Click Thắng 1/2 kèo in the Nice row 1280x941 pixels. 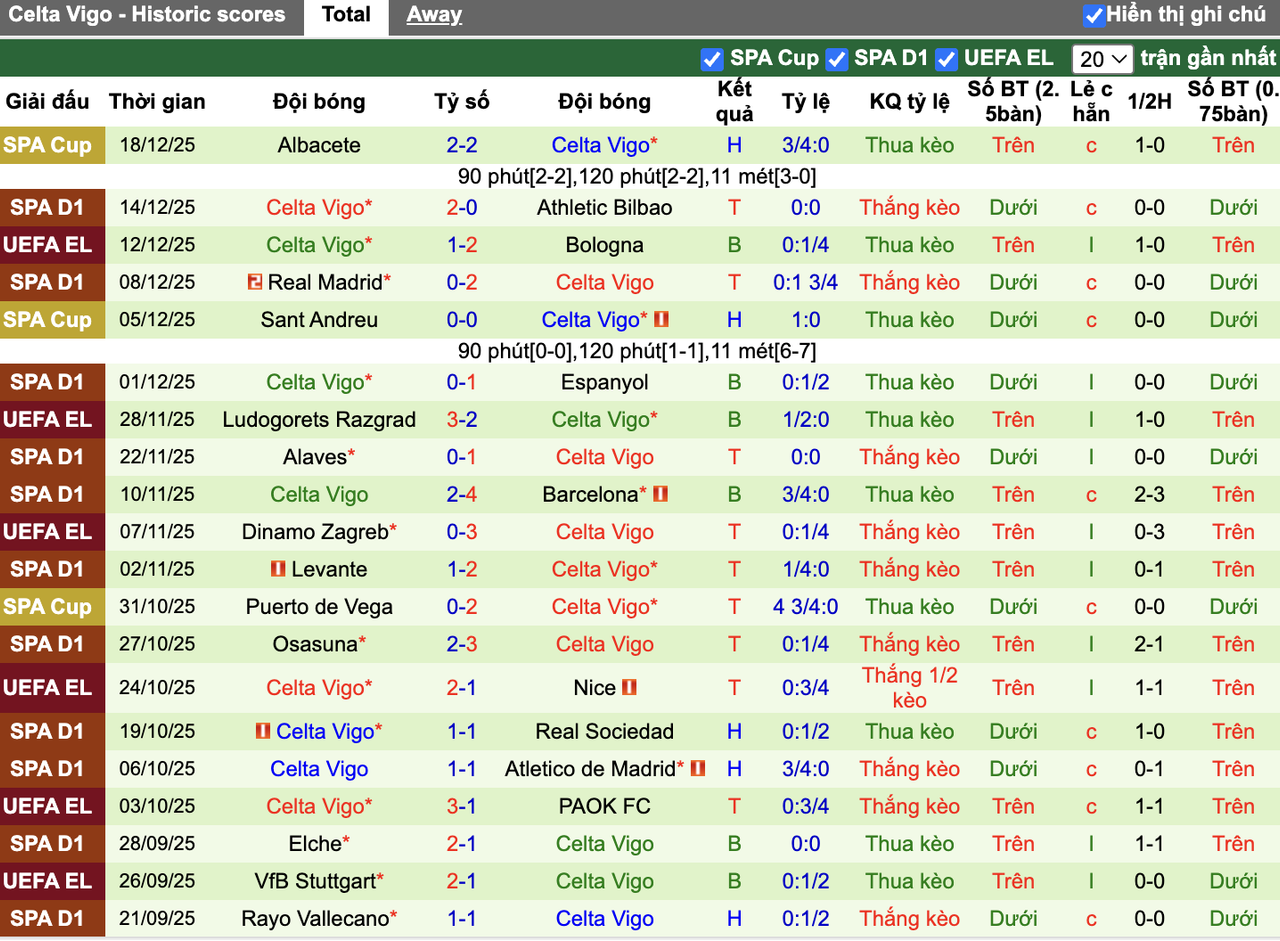click(909, 688)
